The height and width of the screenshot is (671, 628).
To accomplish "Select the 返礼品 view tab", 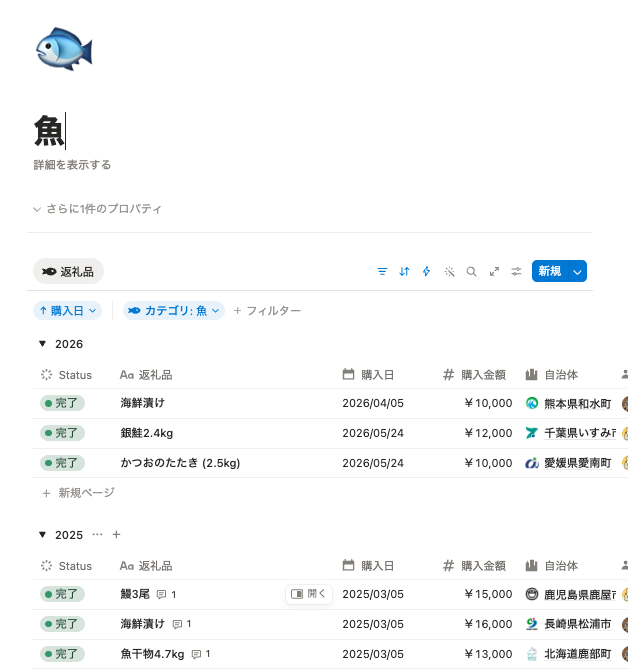I will 68,271.
